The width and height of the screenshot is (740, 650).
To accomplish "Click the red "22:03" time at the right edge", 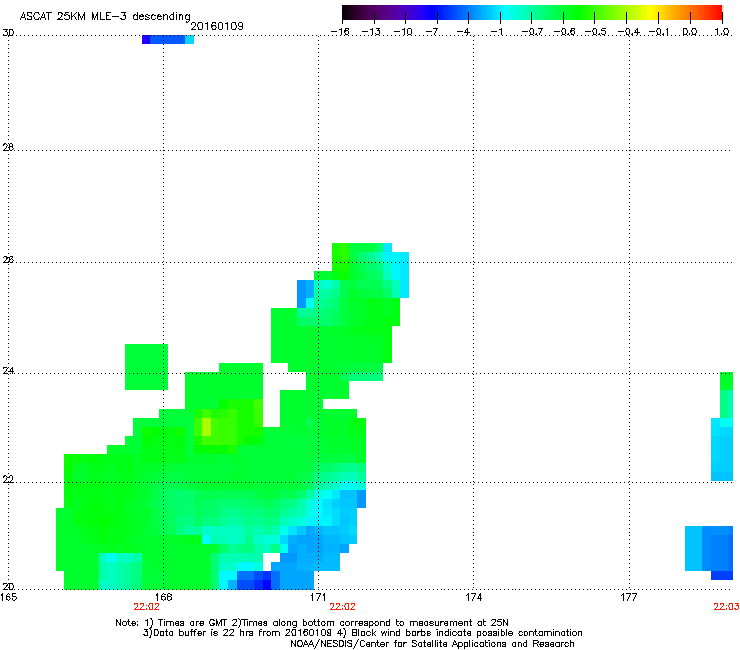I will pos(726,607).
